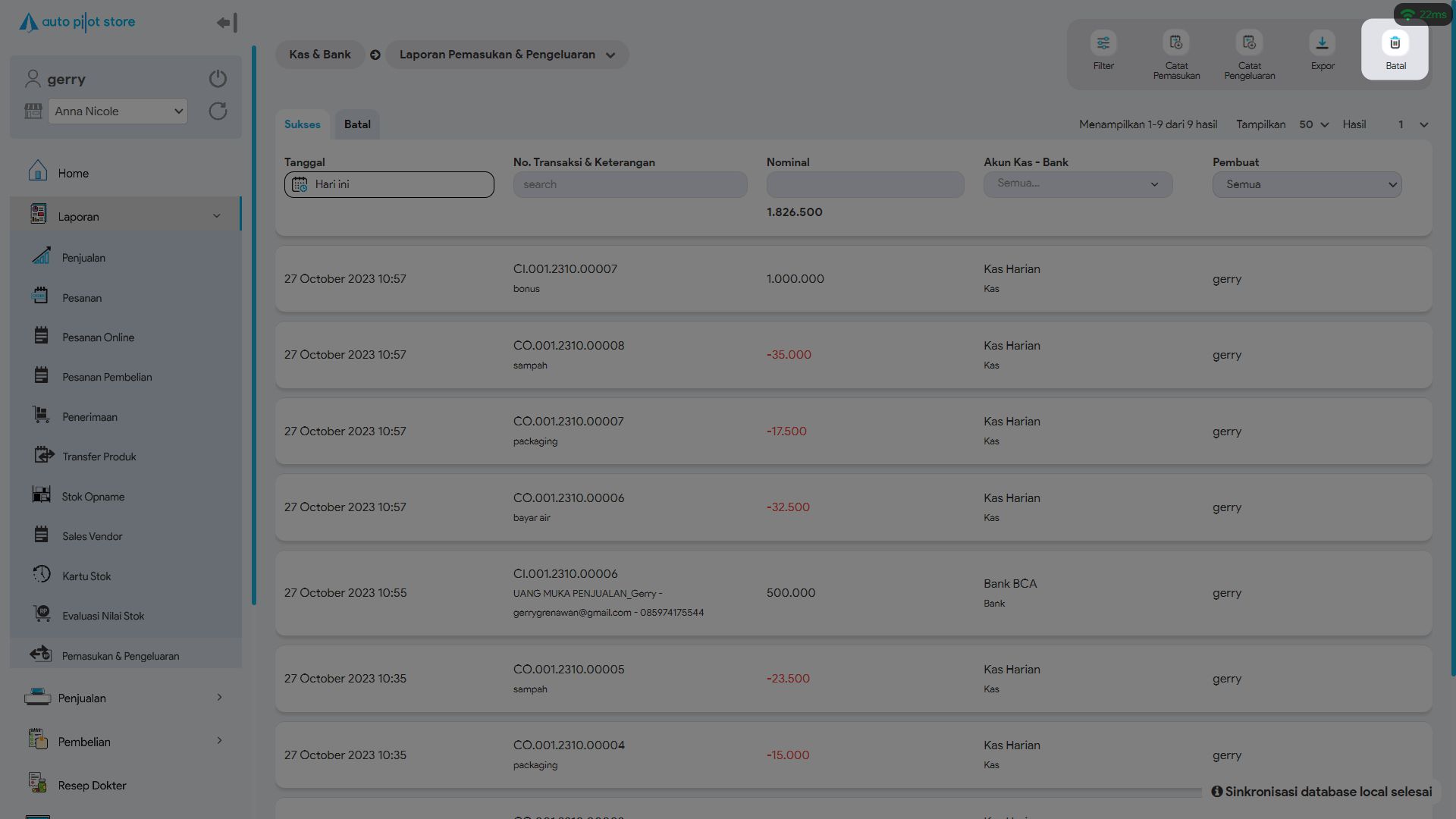Click the power logout icon next to gerry
The height and width of the screenshot is (819, 1456).
218,79
